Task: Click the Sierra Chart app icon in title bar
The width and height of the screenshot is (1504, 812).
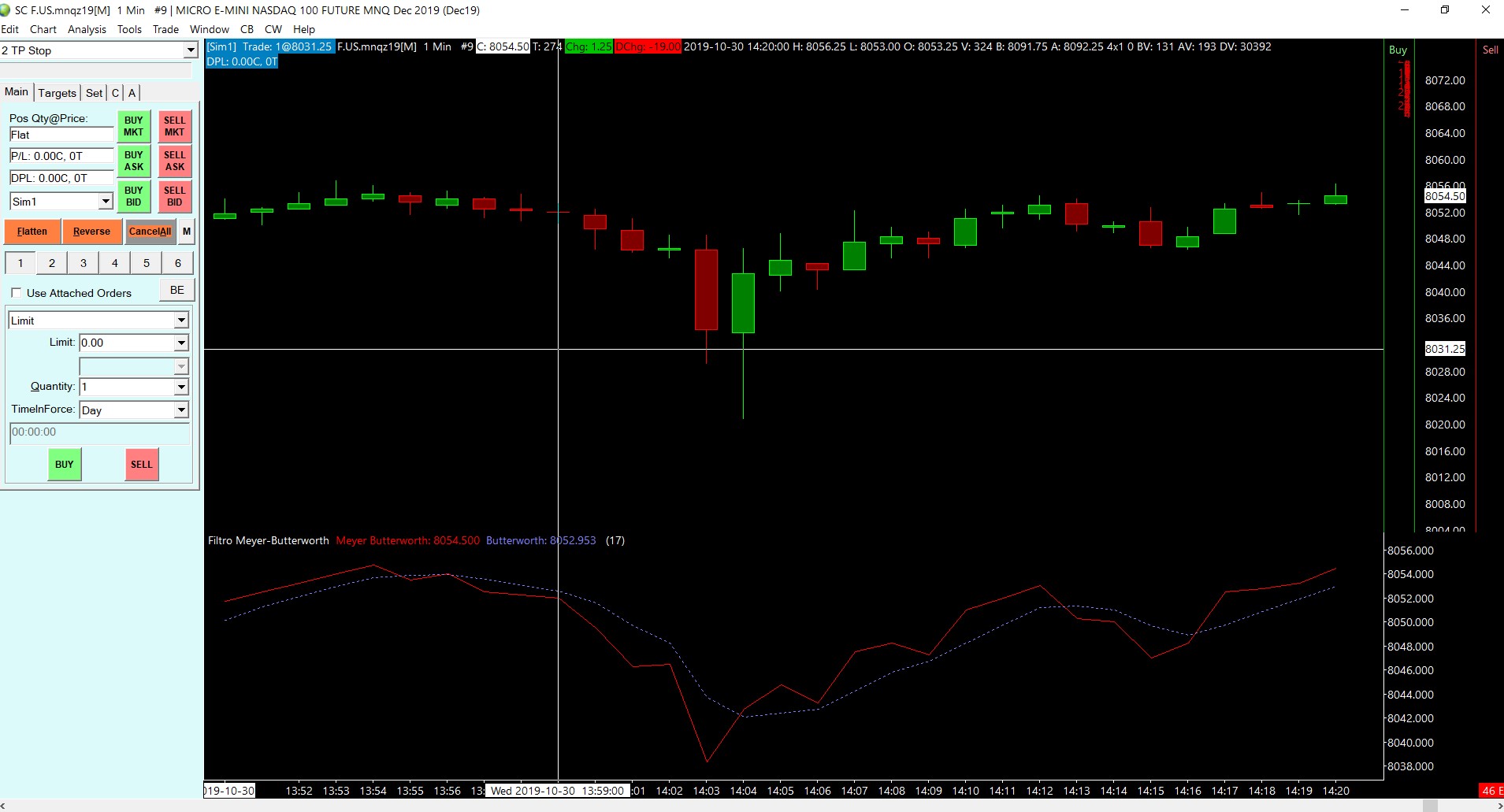Action: click(x=6, y=10)
